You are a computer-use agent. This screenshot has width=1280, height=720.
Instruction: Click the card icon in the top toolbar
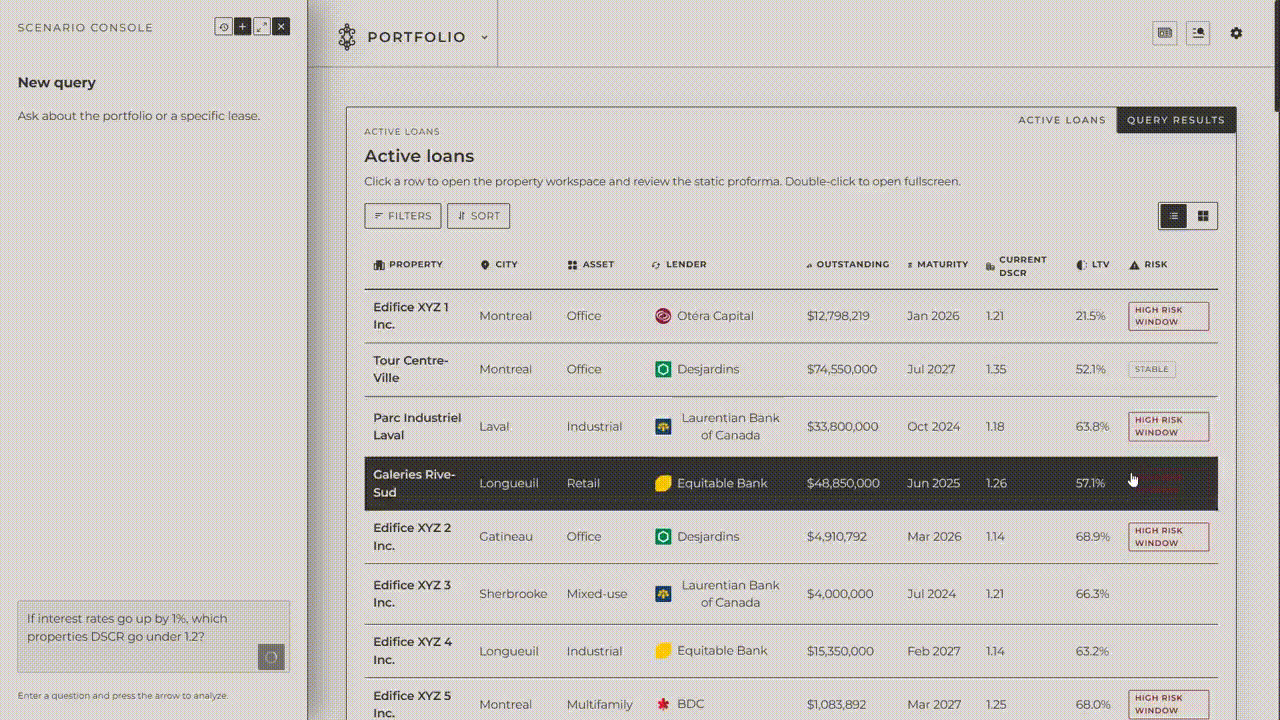pos(1164,33)
